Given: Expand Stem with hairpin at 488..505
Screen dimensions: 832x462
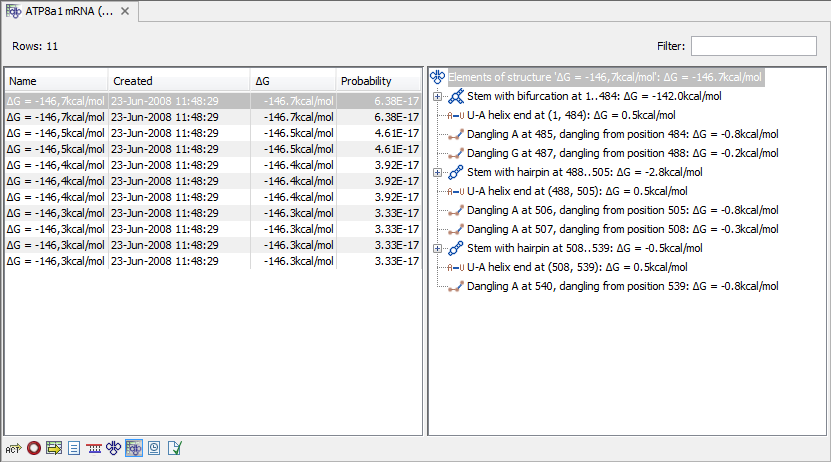Looking at the screenshot, I should click(x=438, y=172).
